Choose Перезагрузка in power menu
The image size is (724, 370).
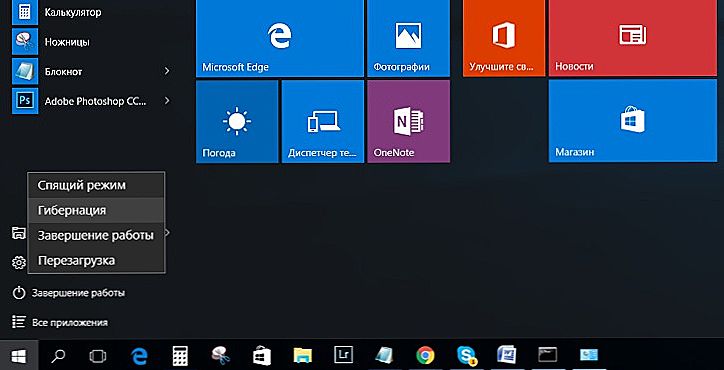pos(96,260)
